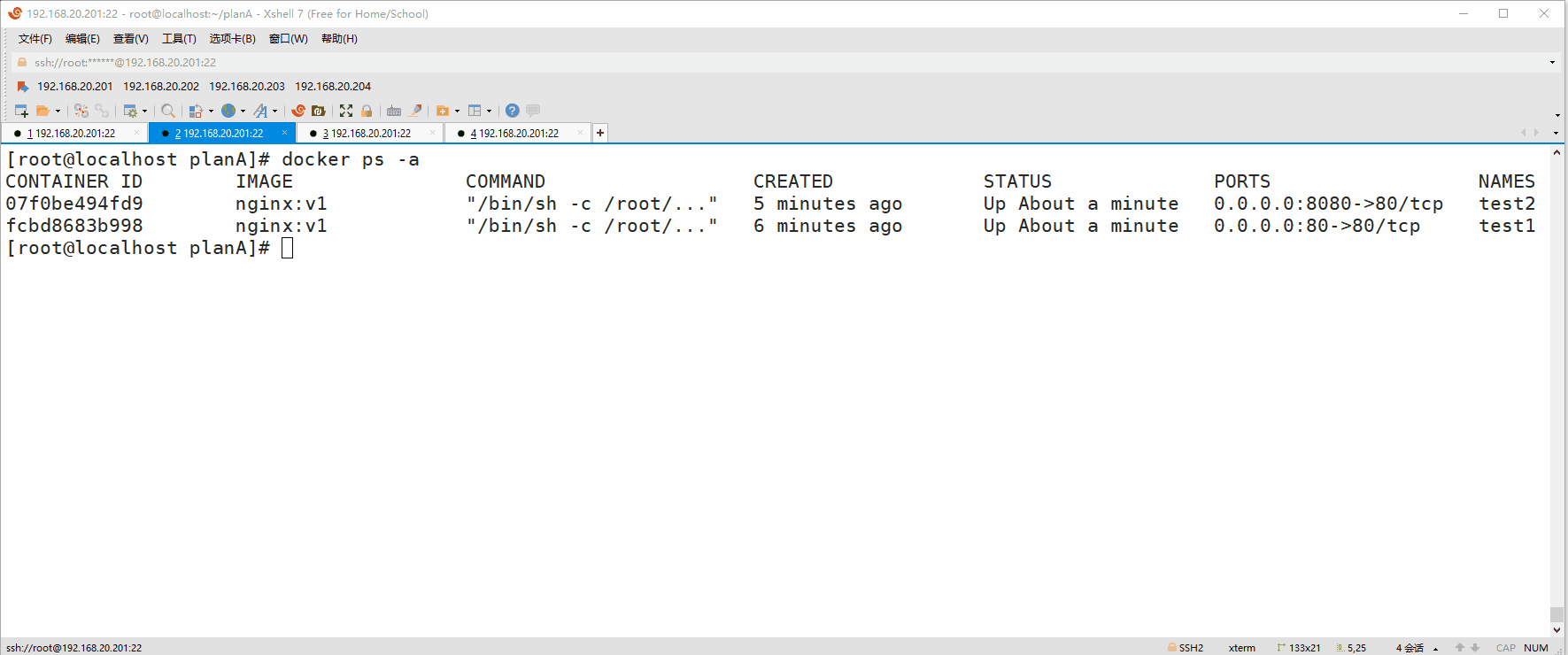Screen dimensions: 1568x655
Task: Launch Xftp from the toolbar icon
Action: click(x=319, y=111)
